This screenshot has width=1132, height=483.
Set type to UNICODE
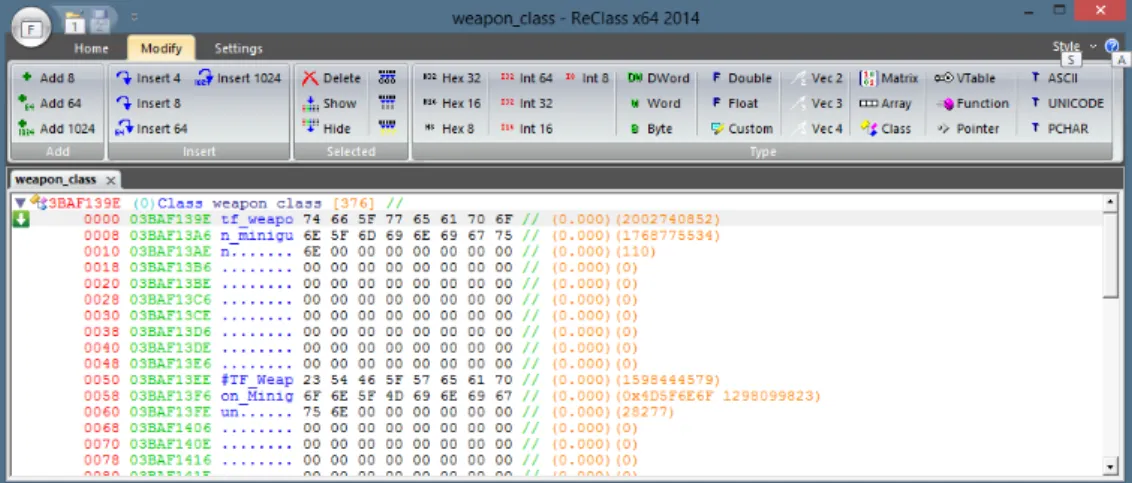[1068, 103]
